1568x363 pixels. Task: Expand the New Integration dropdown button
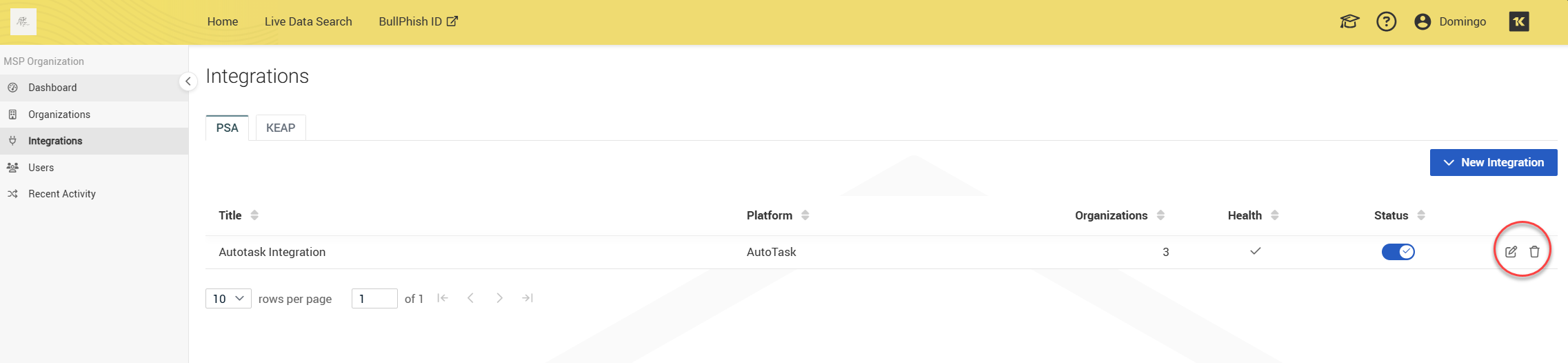point(1493,162)
